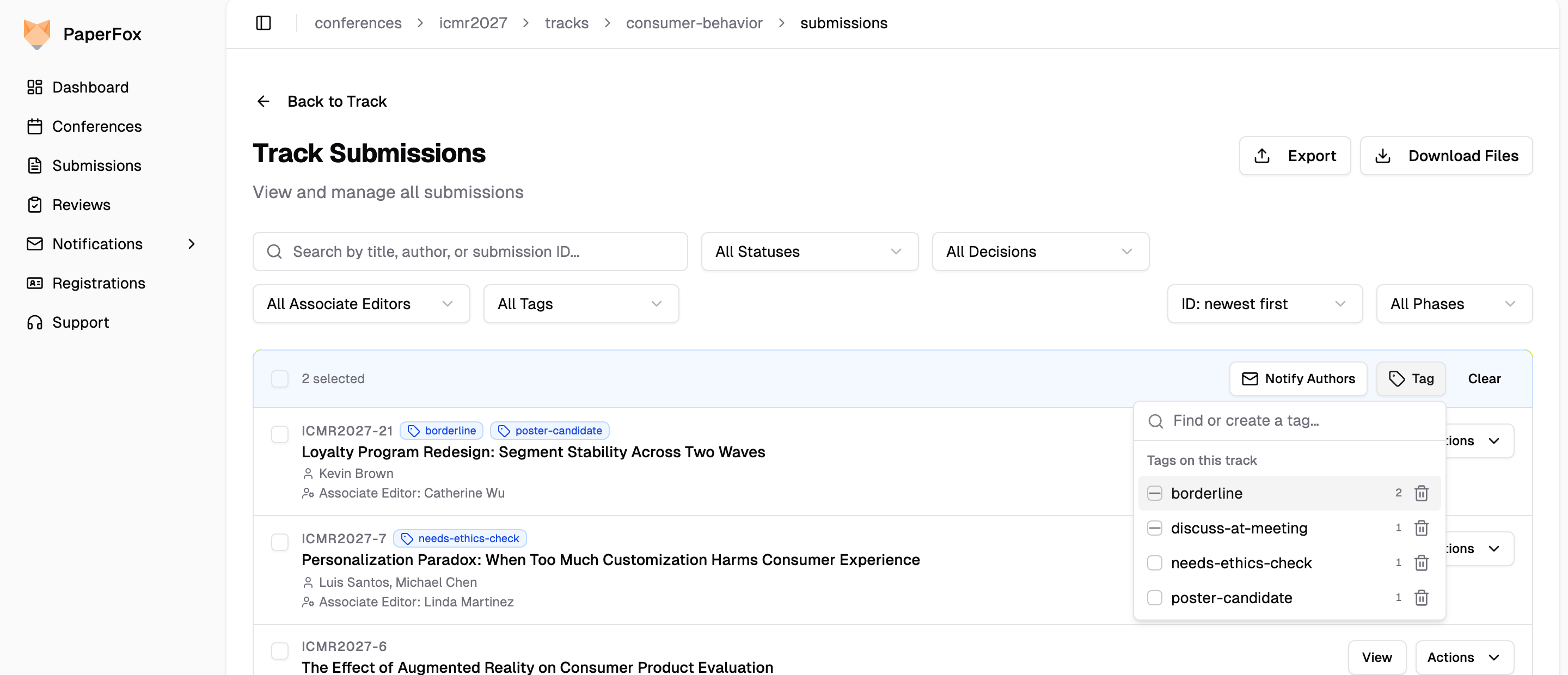Open the All Tags filter dropdown

pyautogui.click(x=581, y=304)
